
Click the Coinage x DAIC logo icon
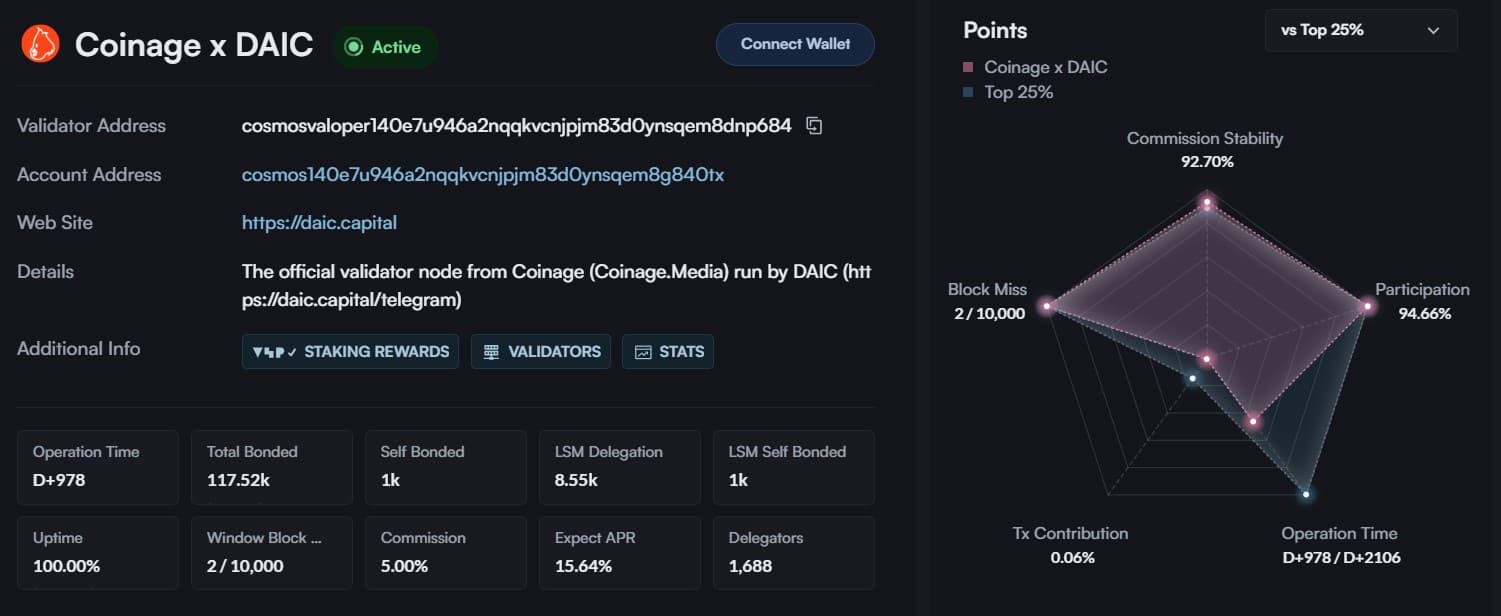pos(41,45)
